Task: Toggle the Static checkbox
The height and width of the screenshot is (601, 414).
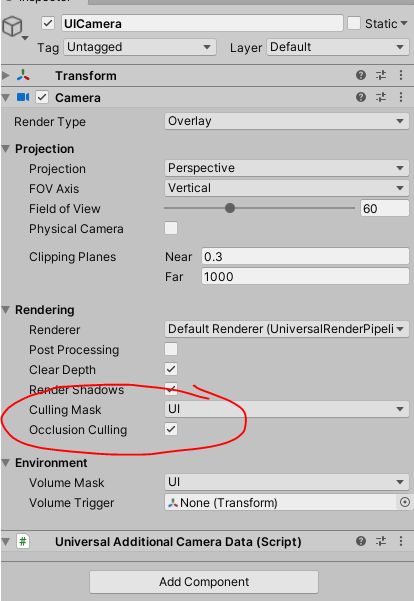Action: click(x=354, y=23)
